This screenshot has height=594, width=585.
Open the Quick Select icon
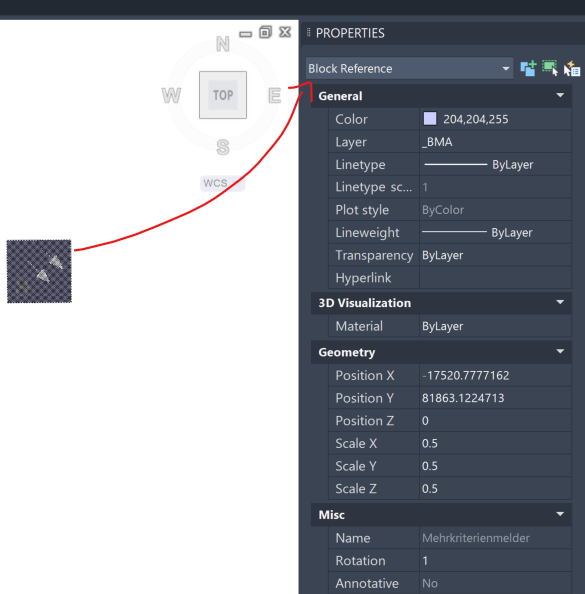pyautogui.click(x=571, y=69)
